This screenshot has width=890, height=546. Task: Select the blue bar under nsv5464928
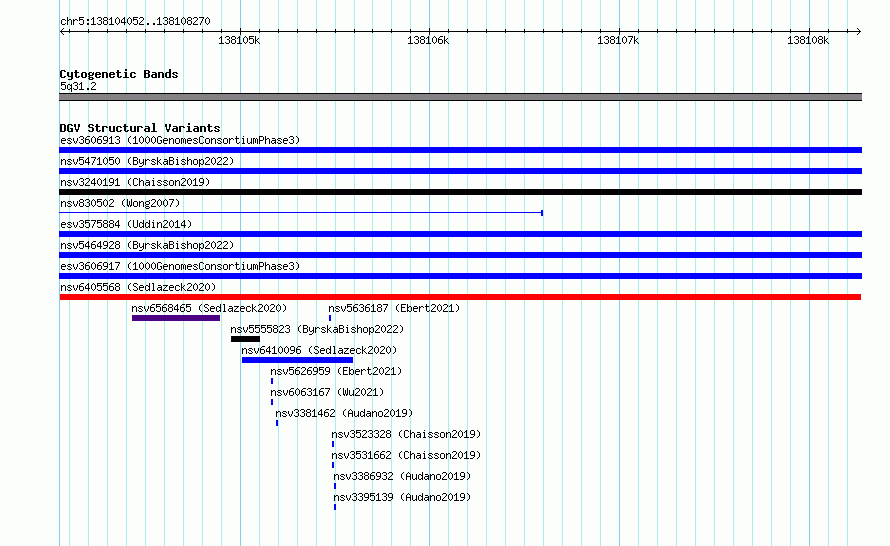coord(460,255)
